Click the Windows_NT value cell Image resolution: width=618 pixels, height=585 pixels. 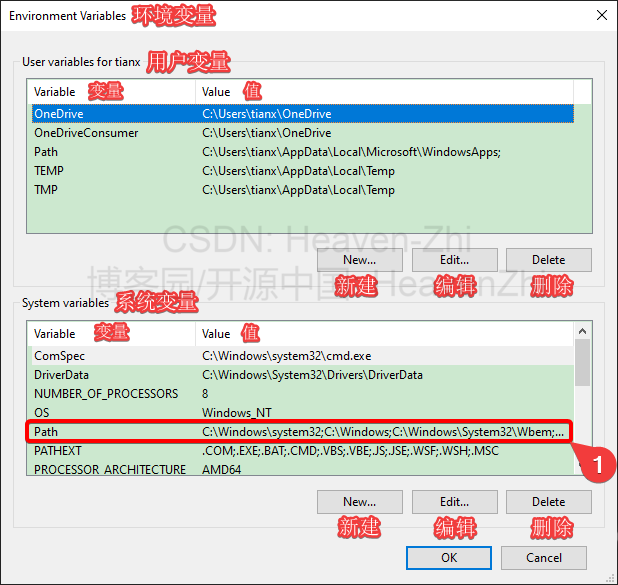click(236, 413)
